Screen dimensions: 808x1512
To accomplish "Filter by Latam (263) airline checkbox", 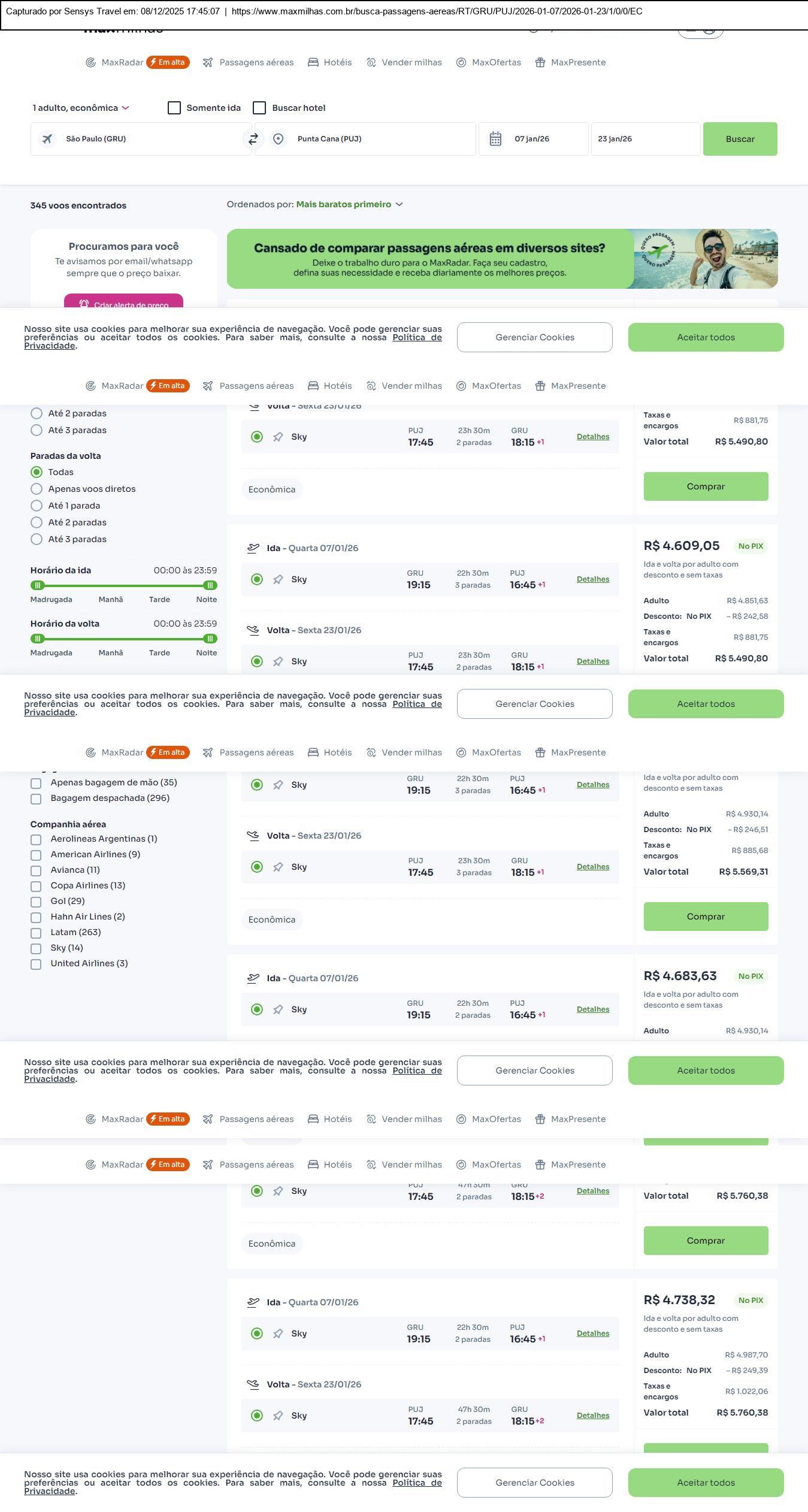I will pos(36,933).
